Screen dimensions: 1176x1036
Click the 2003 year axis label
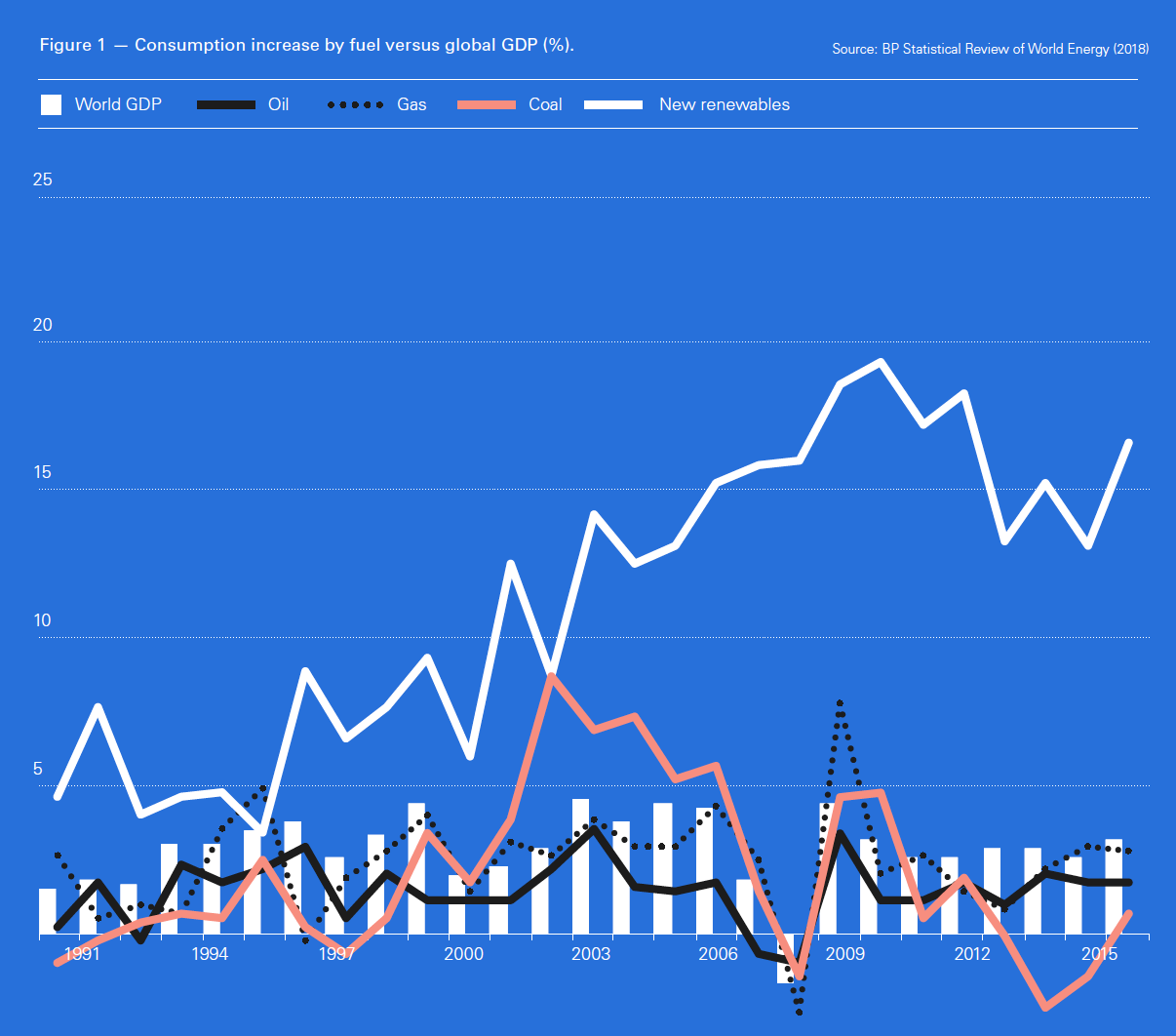pyautogui.click(x=590, y=954)
